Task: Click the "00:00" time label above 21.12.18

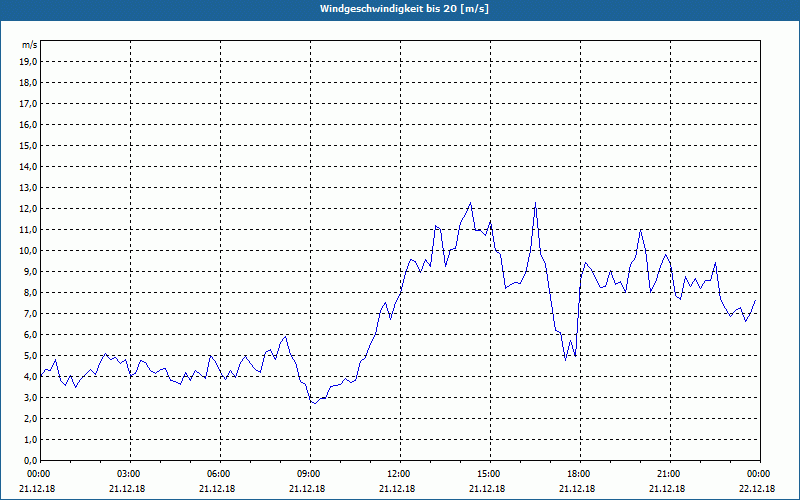Action: [40, 474]
